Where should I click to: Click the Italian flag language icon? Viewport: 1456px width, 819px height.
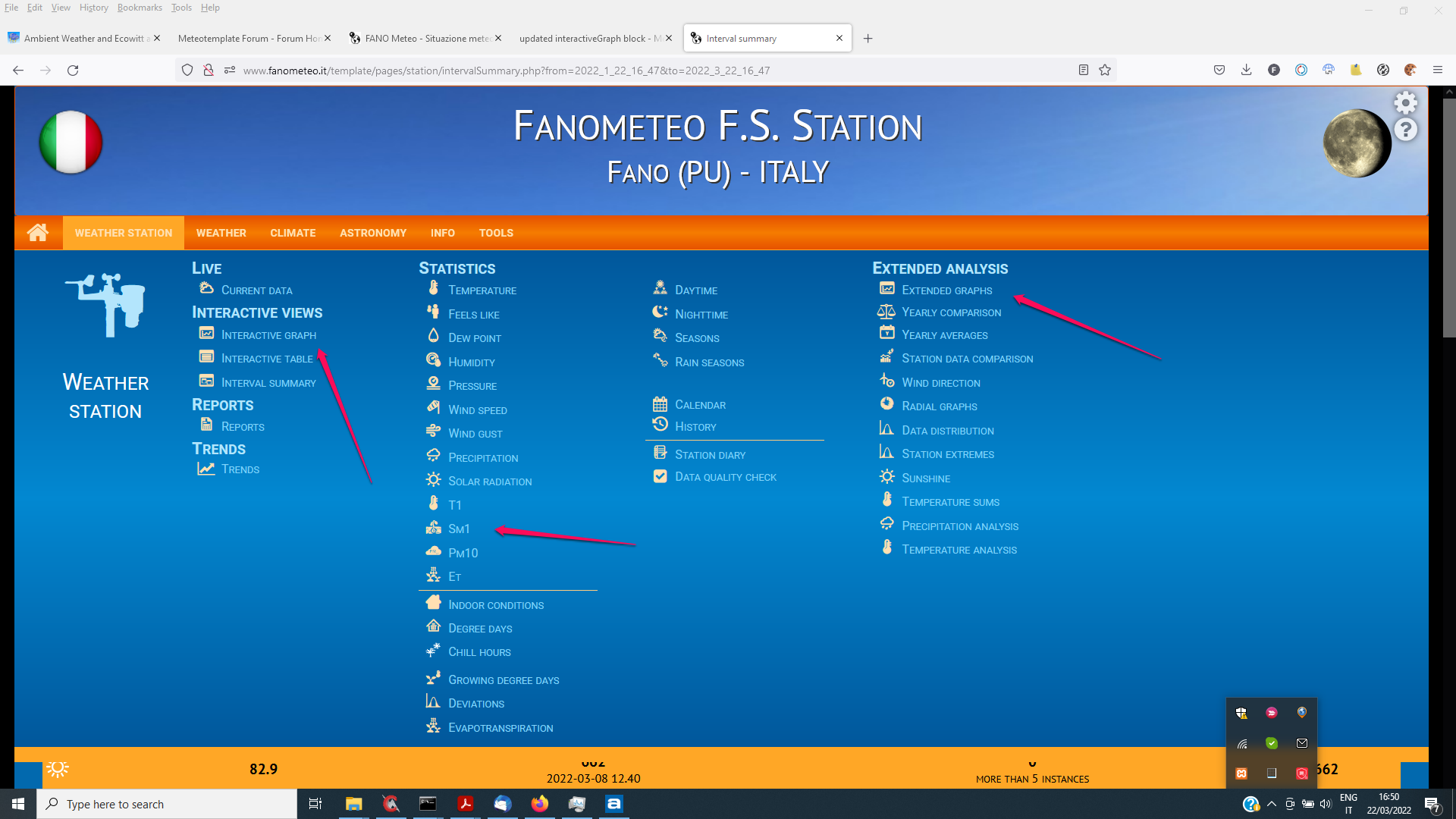[x=71, y=143]
